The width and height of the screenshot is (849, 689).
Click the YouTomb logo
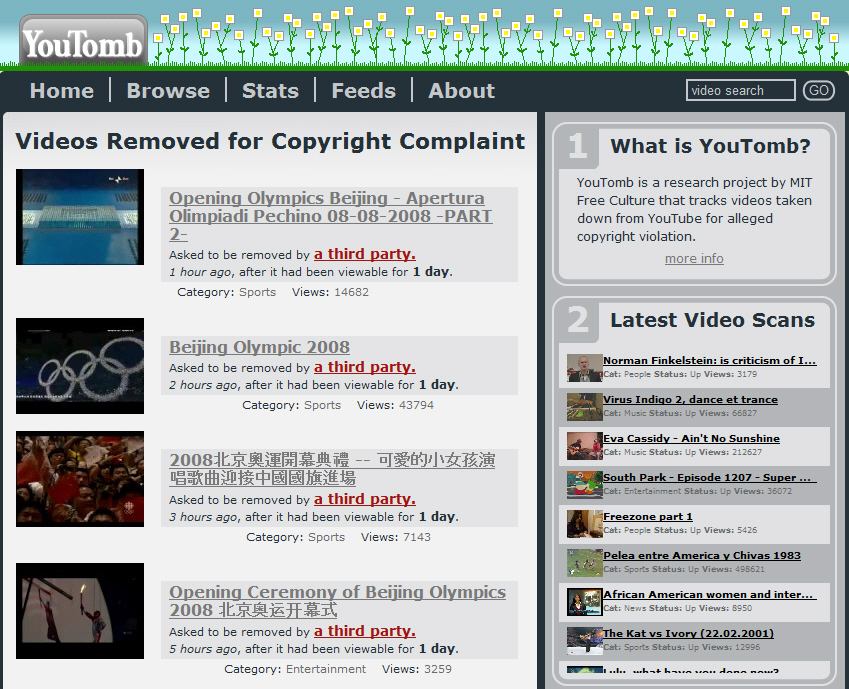83,42
